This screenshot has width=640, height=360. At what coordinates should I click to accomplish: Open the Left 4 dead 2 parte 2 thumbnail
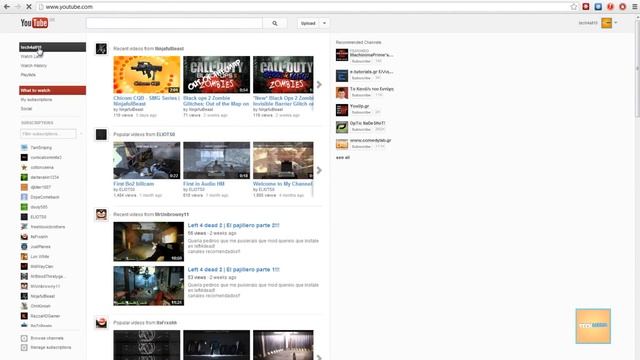(149, 242)
